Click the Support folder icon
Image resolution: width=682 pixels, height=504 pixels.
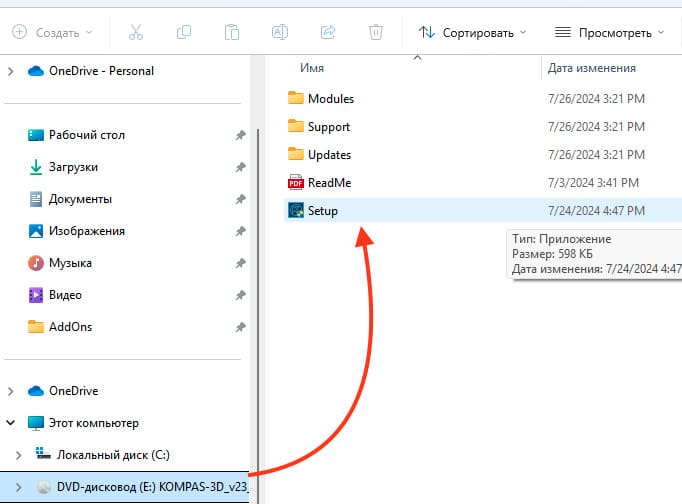tap(296, 126)
